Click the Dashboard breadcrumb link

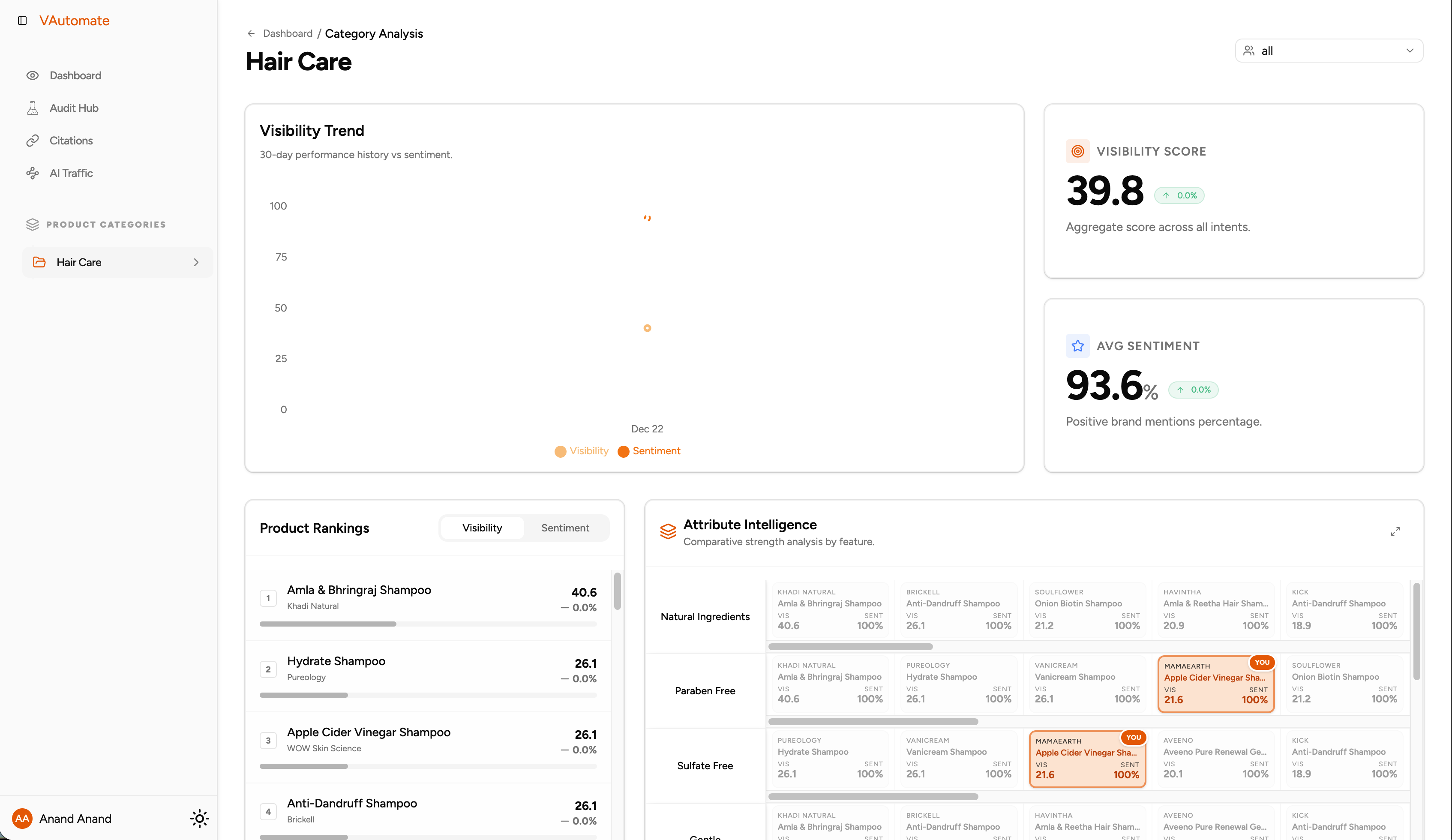coord(288,33)
